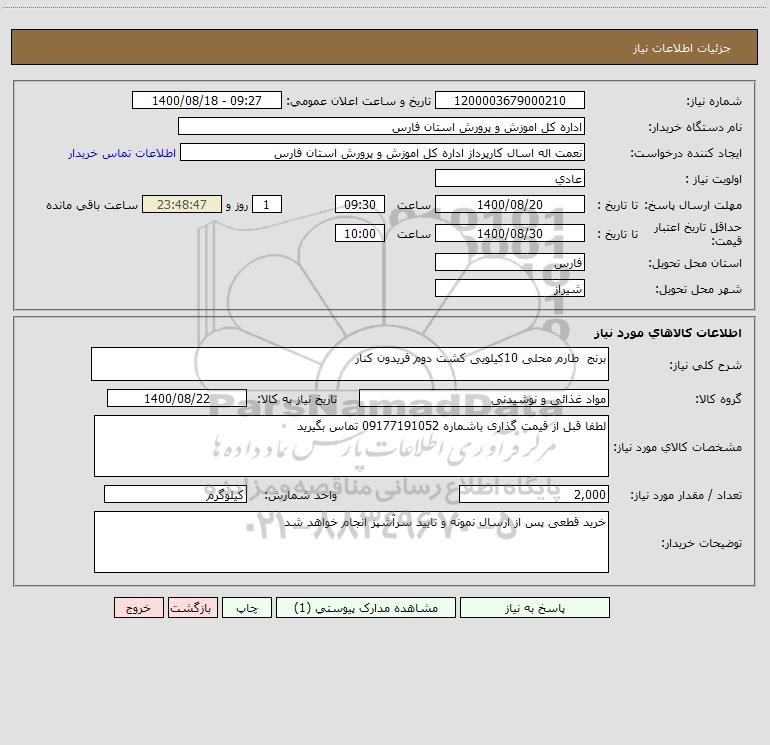Click the quantity field 2,000
The width and height of the screenshot is (770, 745).
(534, 494)
